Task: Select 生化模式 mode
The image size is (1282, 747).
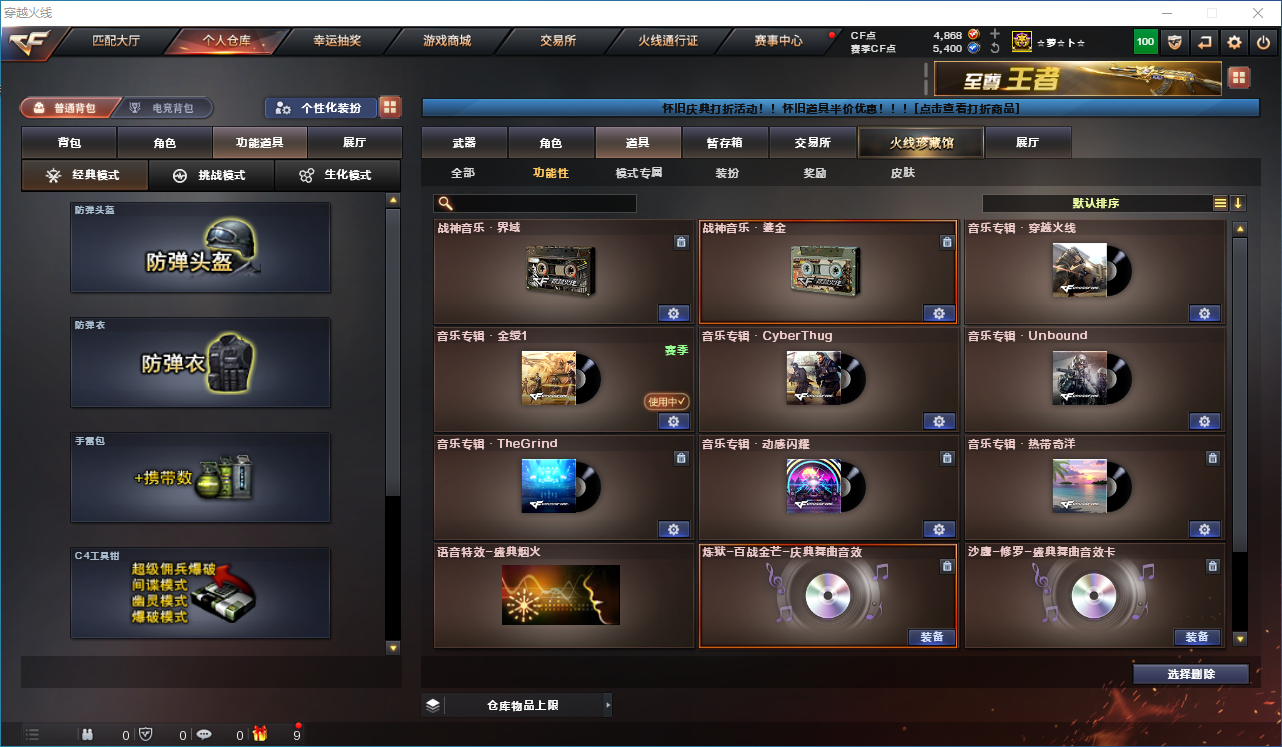Action: click(x=337, y=175)
